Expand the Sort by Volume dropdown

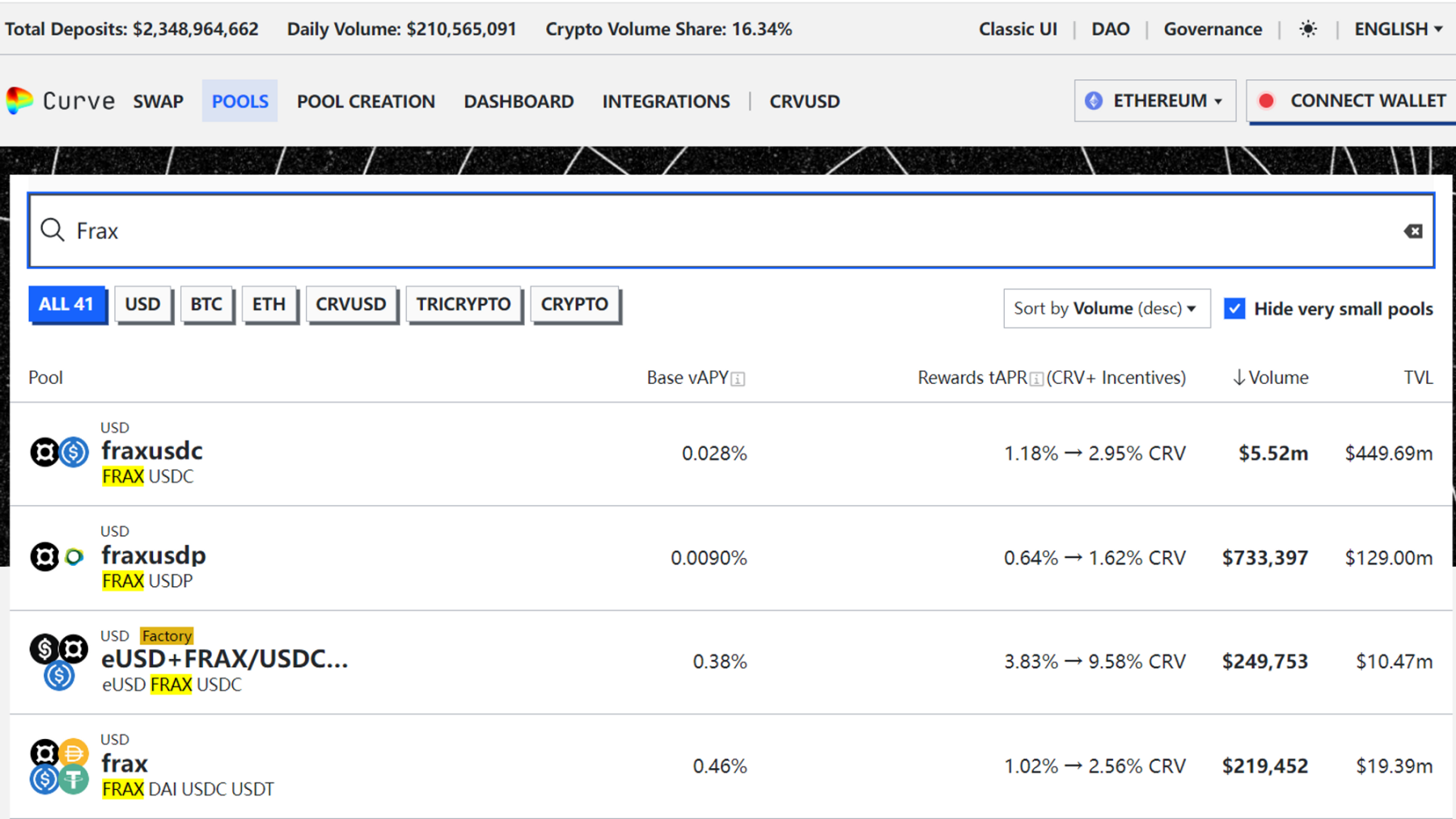tap(1106, 309)
